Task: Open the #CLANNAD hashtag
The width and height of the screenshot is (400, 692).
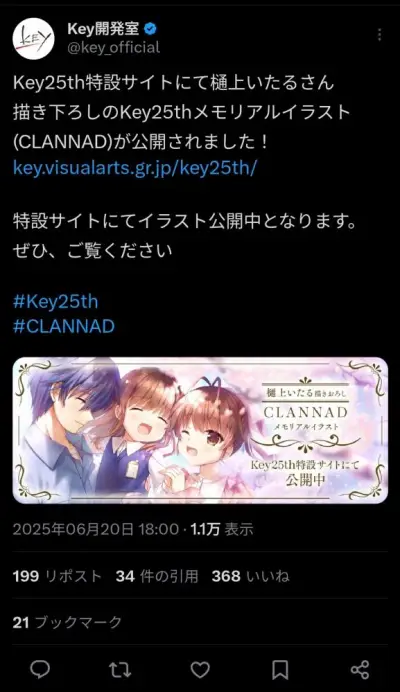Action: (64, 326)
